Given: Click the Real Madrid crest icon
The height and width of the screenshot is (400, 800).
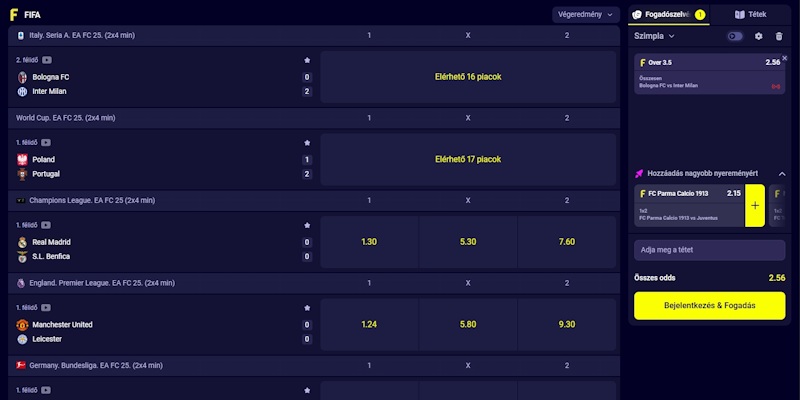Looking at the screenshot, I should pos(22,242).
